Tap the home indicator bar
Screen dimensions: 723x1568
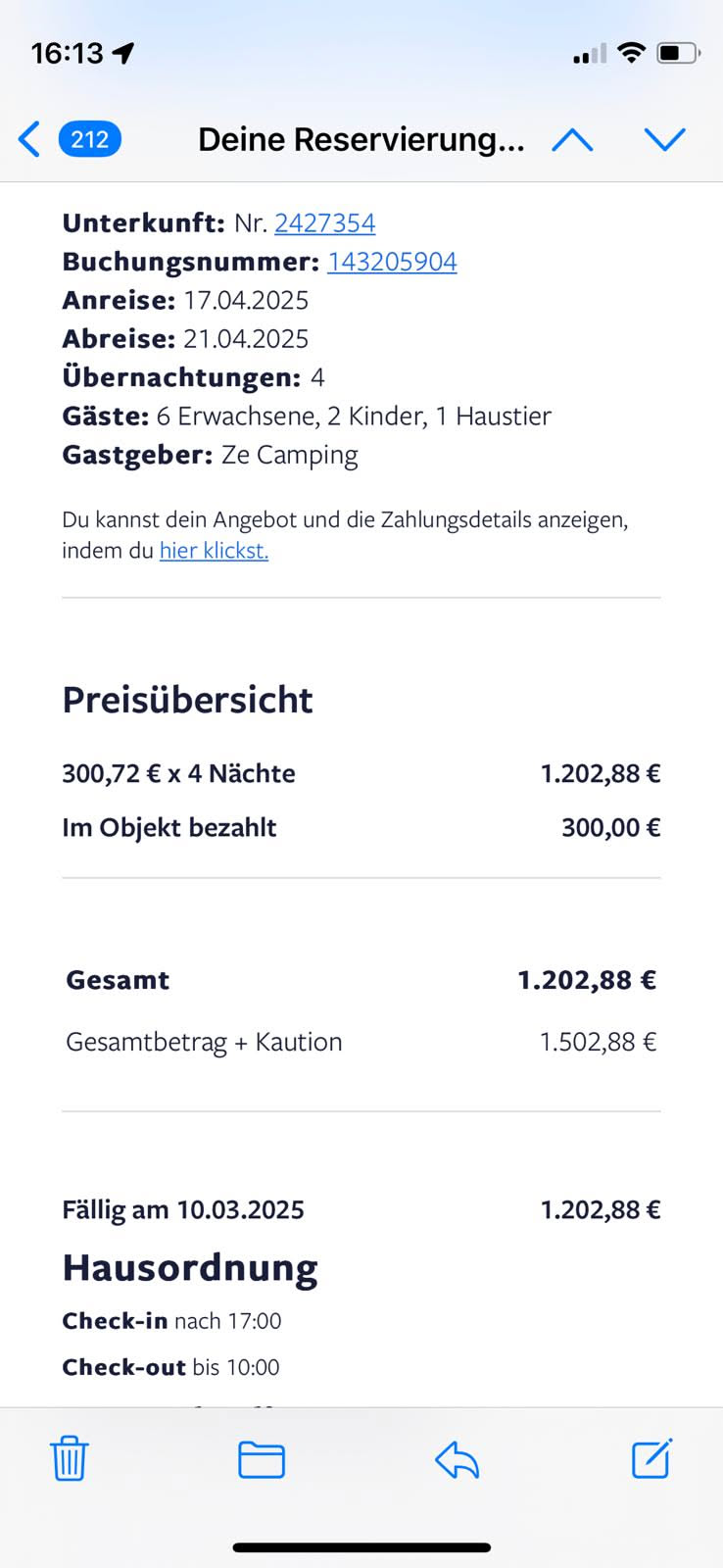point(361,1547)
